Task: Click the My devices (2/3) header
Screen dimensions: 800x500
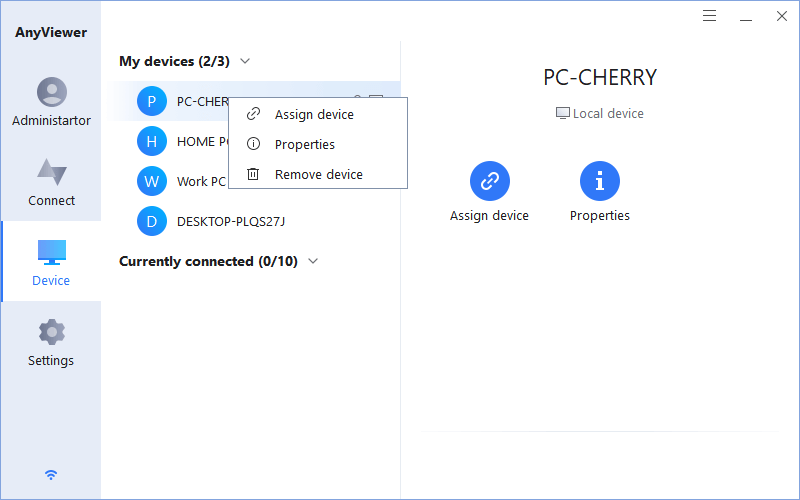Action: [174, 61]
